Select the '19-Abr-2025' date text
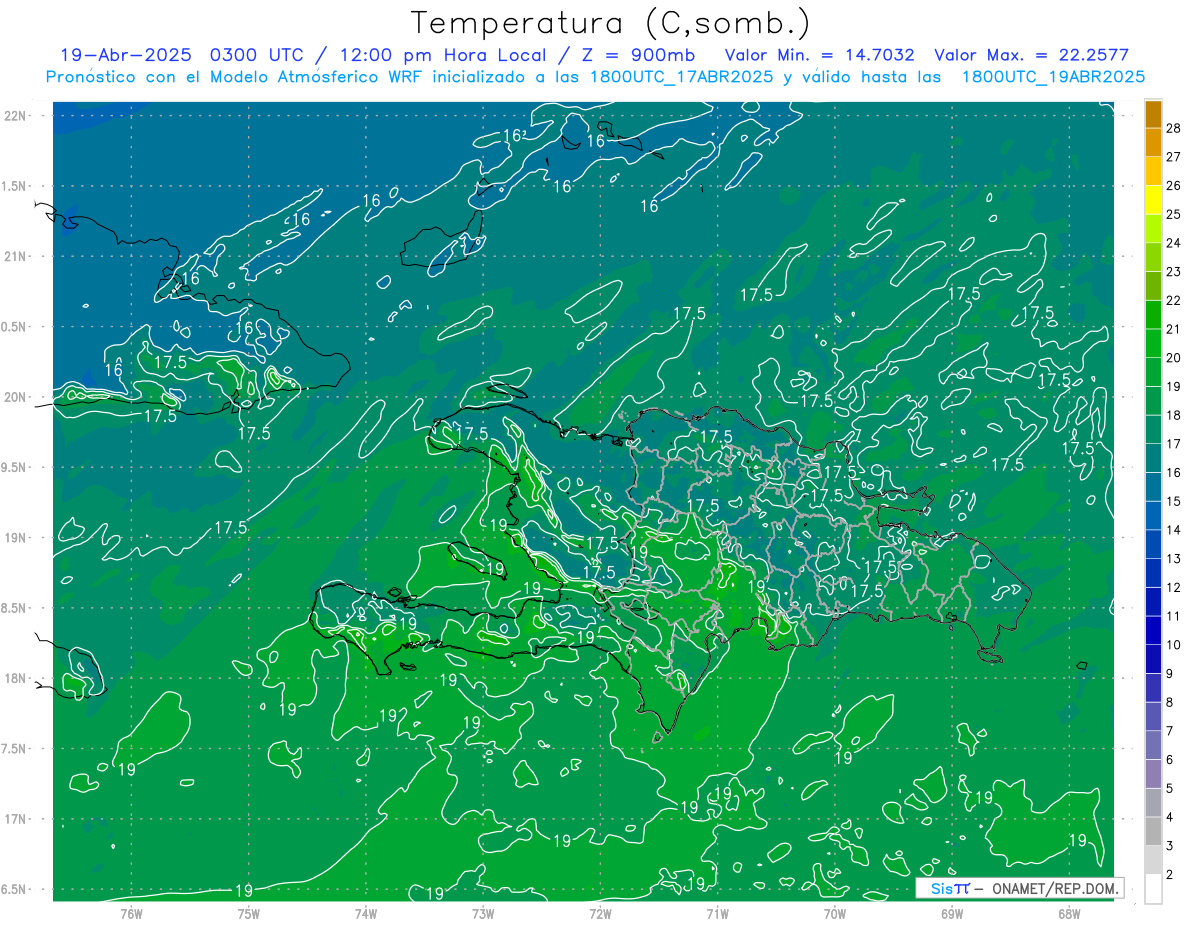The image size is (1200, 927). coord(126,55)
